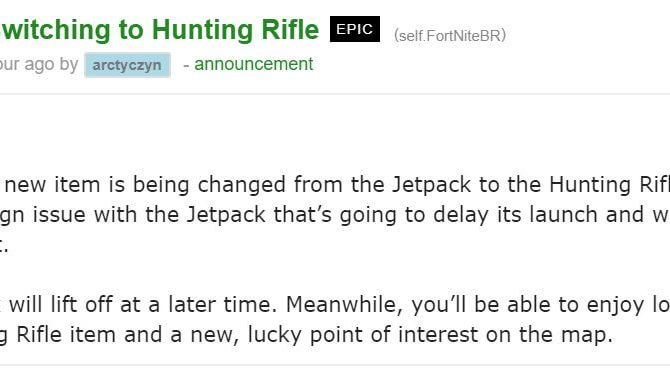Click the divider line under the post header
This screenshot has height=373, width=670.
click(x=335, y=94)
